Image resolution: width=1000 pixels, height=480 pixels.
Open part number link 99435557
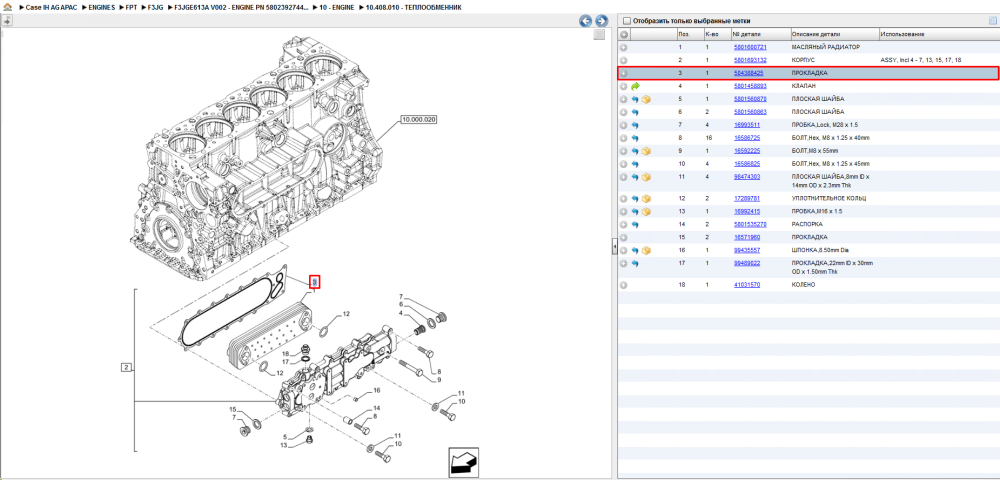[747, 251]
